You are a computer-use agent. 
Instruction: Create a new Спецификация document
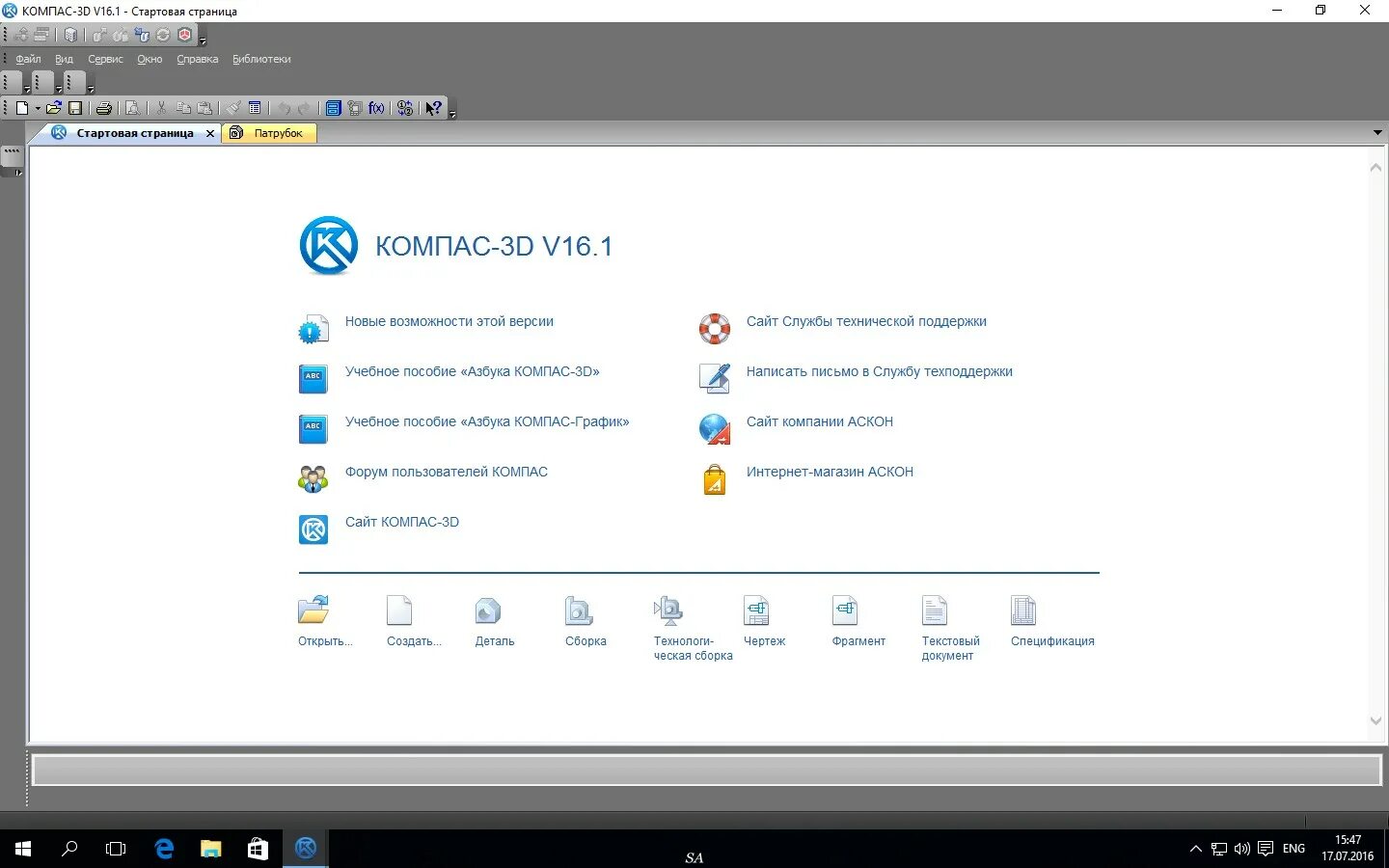(1023, 610)
